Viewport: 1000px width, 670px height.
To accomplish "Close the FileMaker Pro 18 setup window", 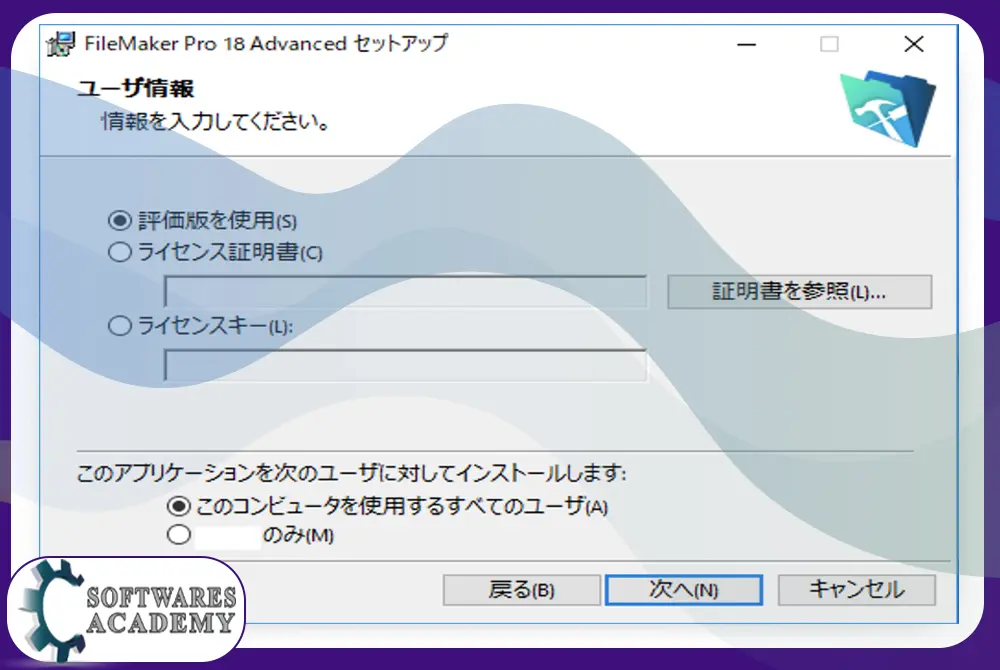I will 914,44.
